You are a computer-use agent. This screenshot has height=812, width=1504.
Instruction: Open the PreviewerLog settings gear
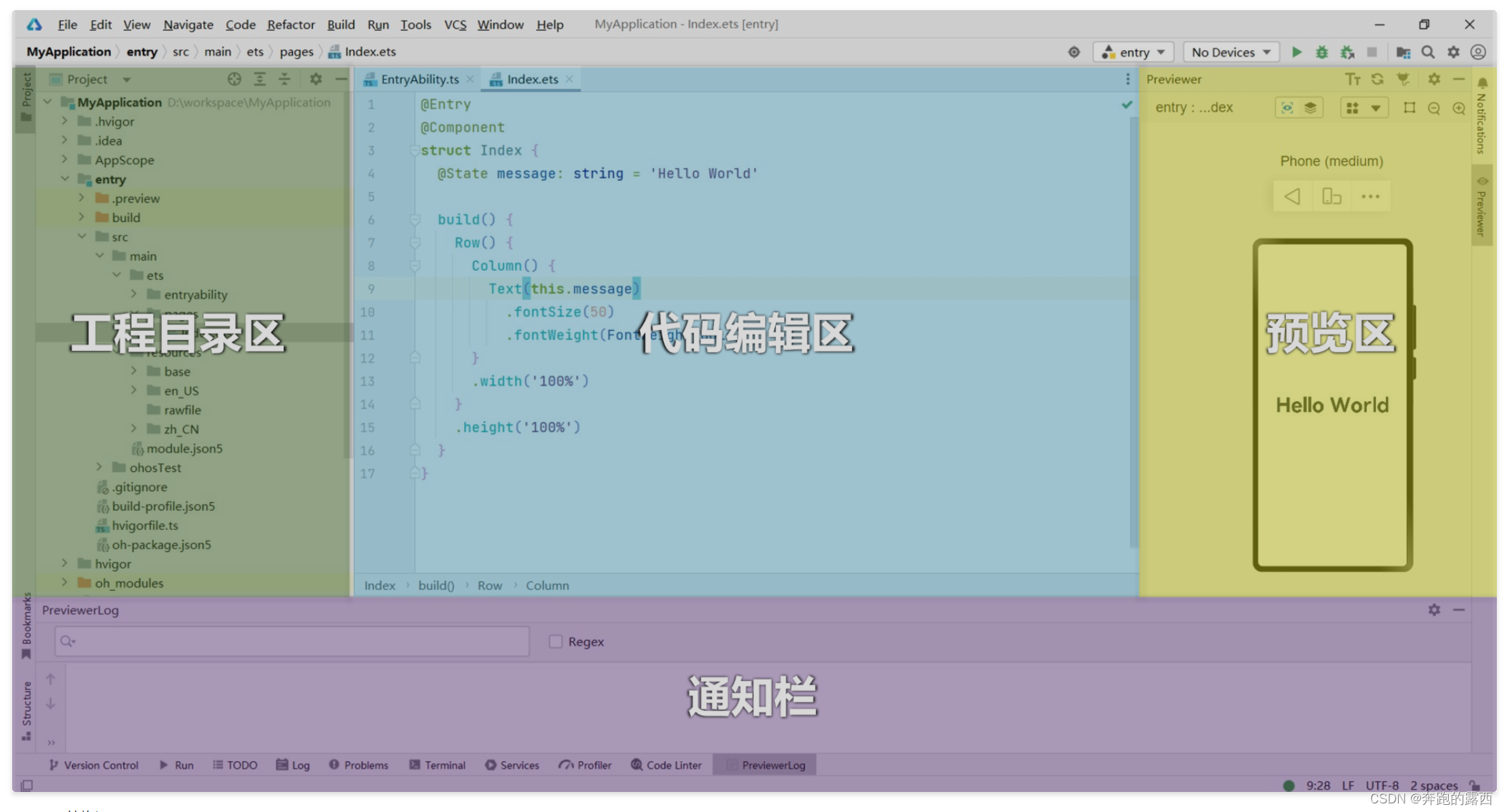(x=1434, y=610)
